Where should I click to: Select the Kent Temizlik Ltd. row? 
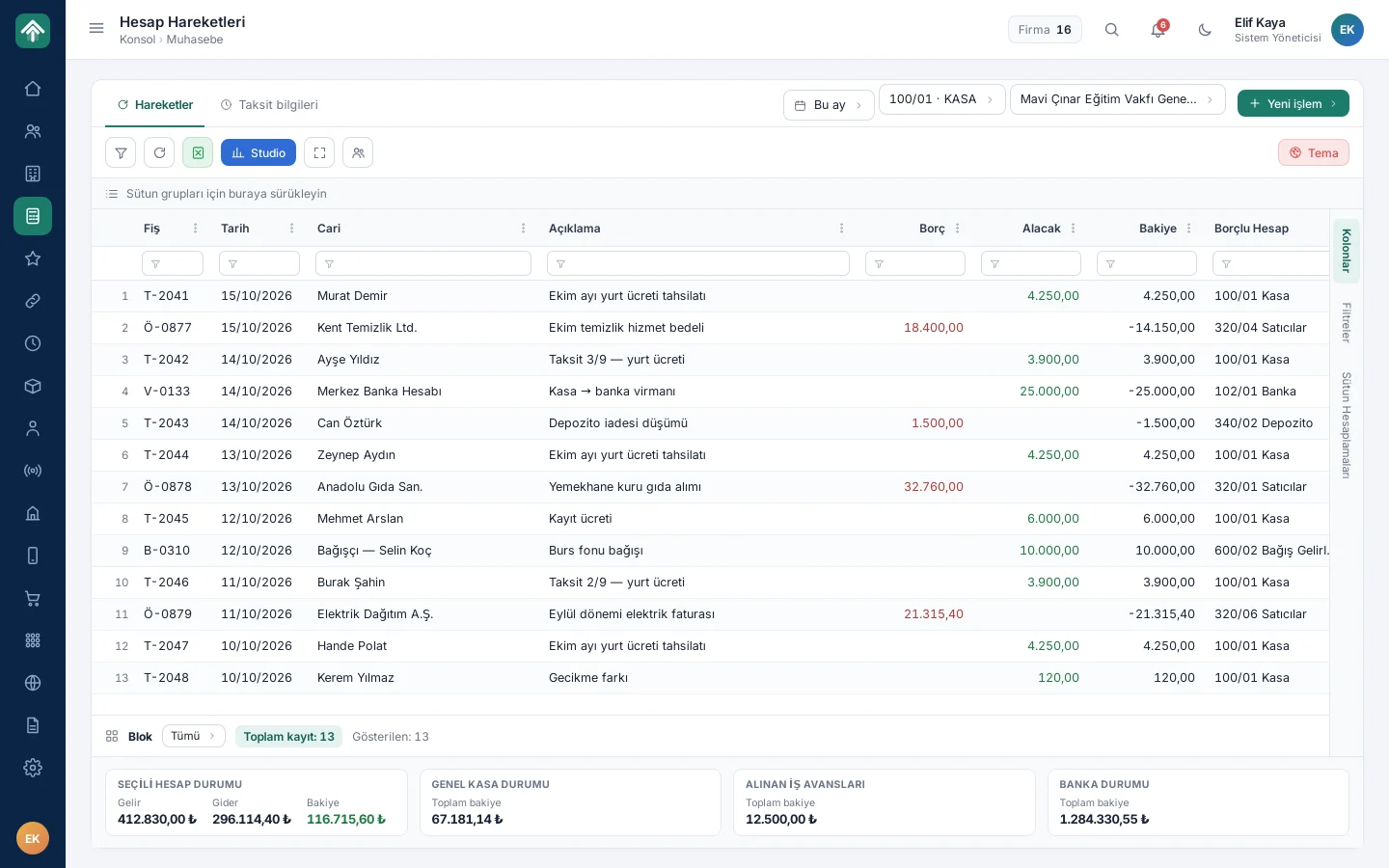coord(710,328)
